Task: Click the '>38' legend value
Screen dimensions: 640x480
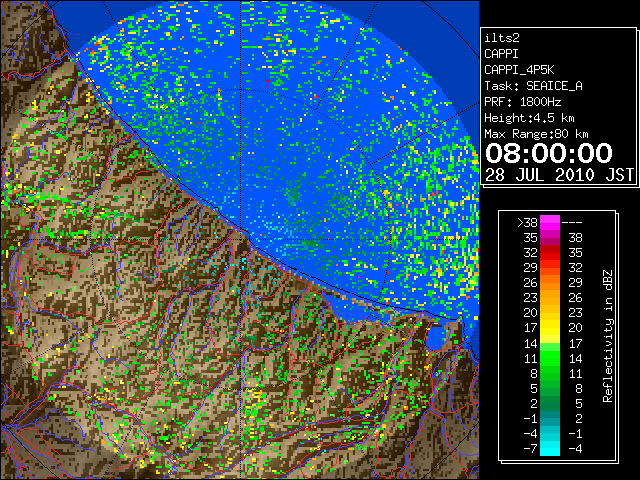Action: tap(527, 223)
